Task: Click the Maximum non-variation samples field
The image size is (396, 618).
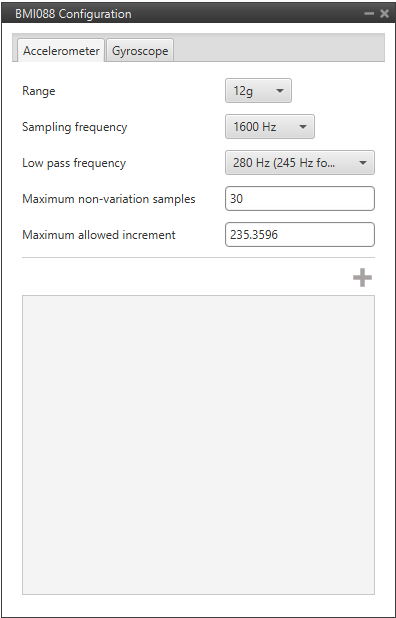Action: coord(300,199)
